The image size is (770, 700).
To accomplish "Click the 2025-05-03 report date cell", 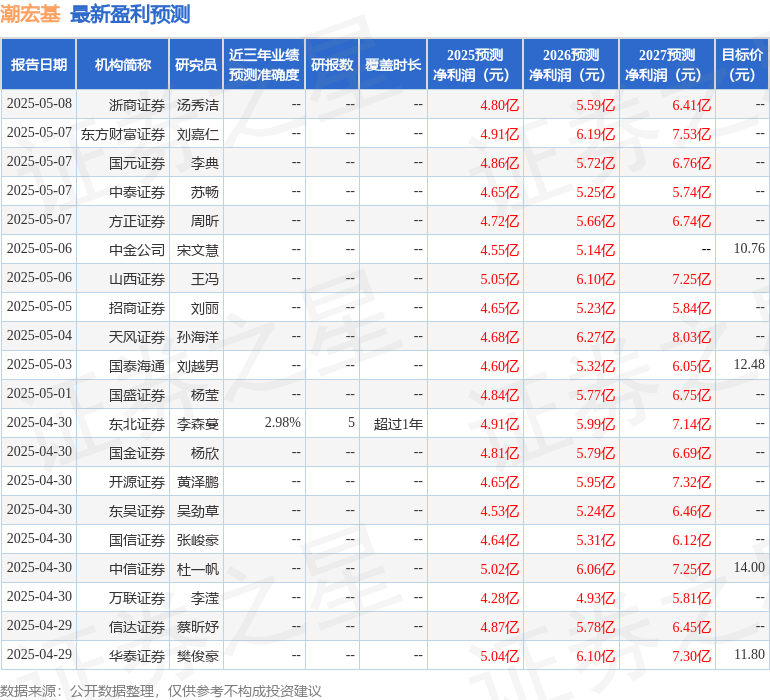I will point(39,364).
